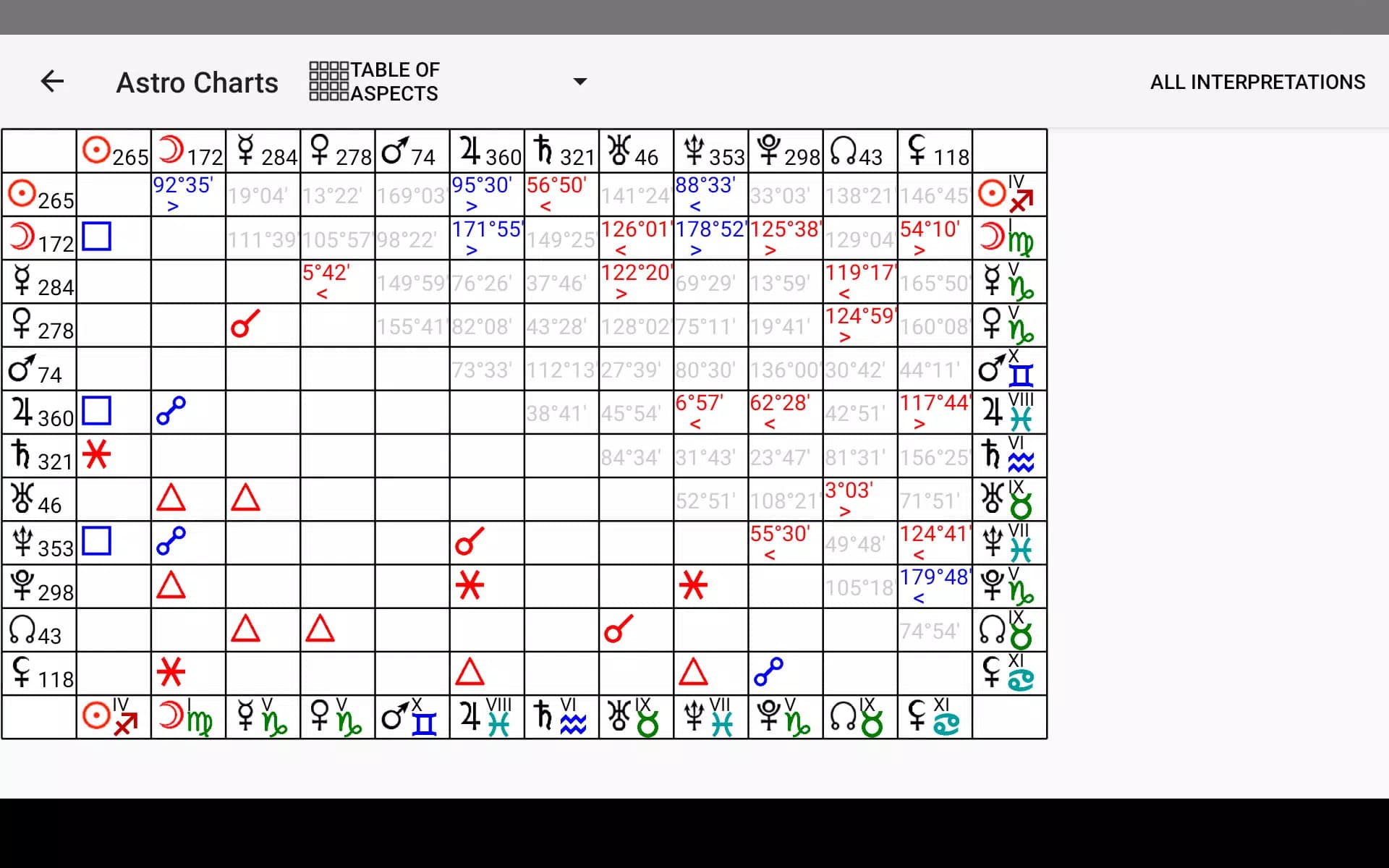
Task: Click the opposition aspect in Jupiter row
Action: tap(171, 412)
